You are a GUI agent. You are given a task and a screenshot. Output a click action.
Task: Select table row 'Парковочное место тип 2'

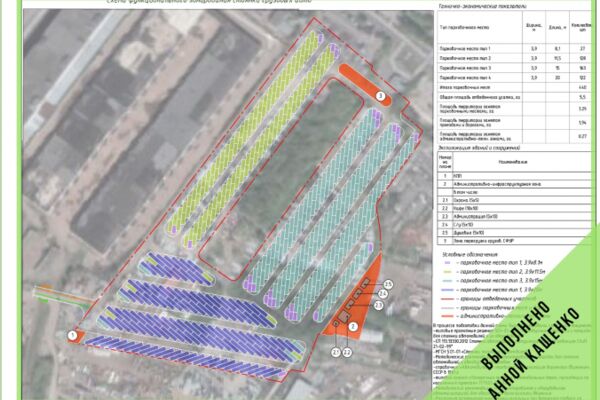[x=514, y=58]
